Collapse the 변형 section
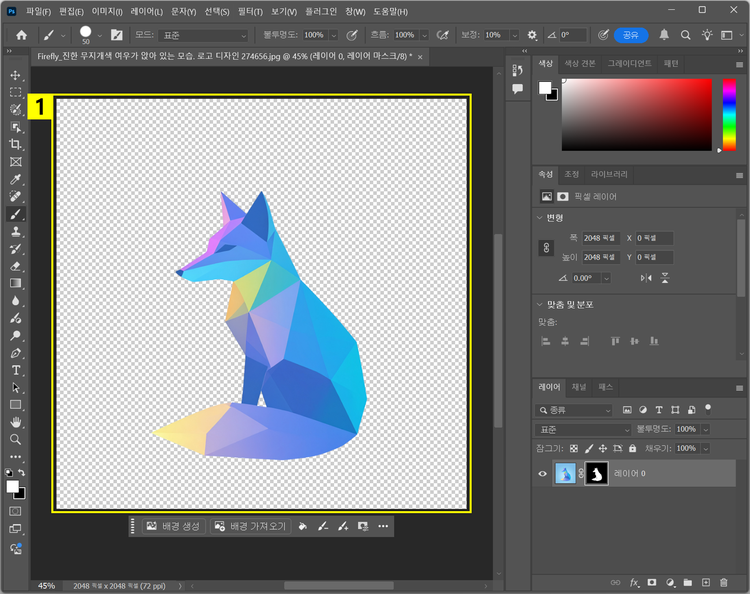This screenshot has width=750, height=594. coord(541,217)
